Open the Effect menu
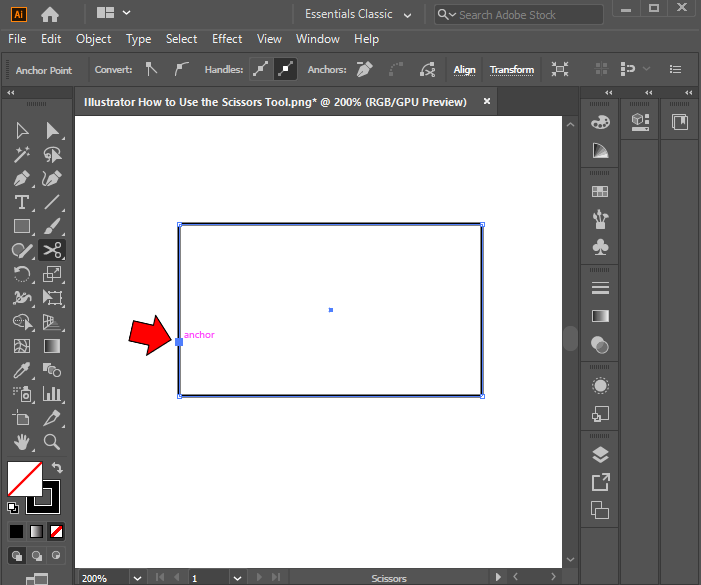 pyautogui.click(x=227, y=39)
